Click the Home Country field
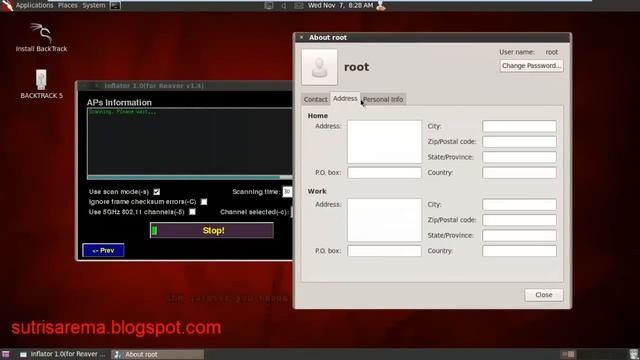 click(519, 173)
